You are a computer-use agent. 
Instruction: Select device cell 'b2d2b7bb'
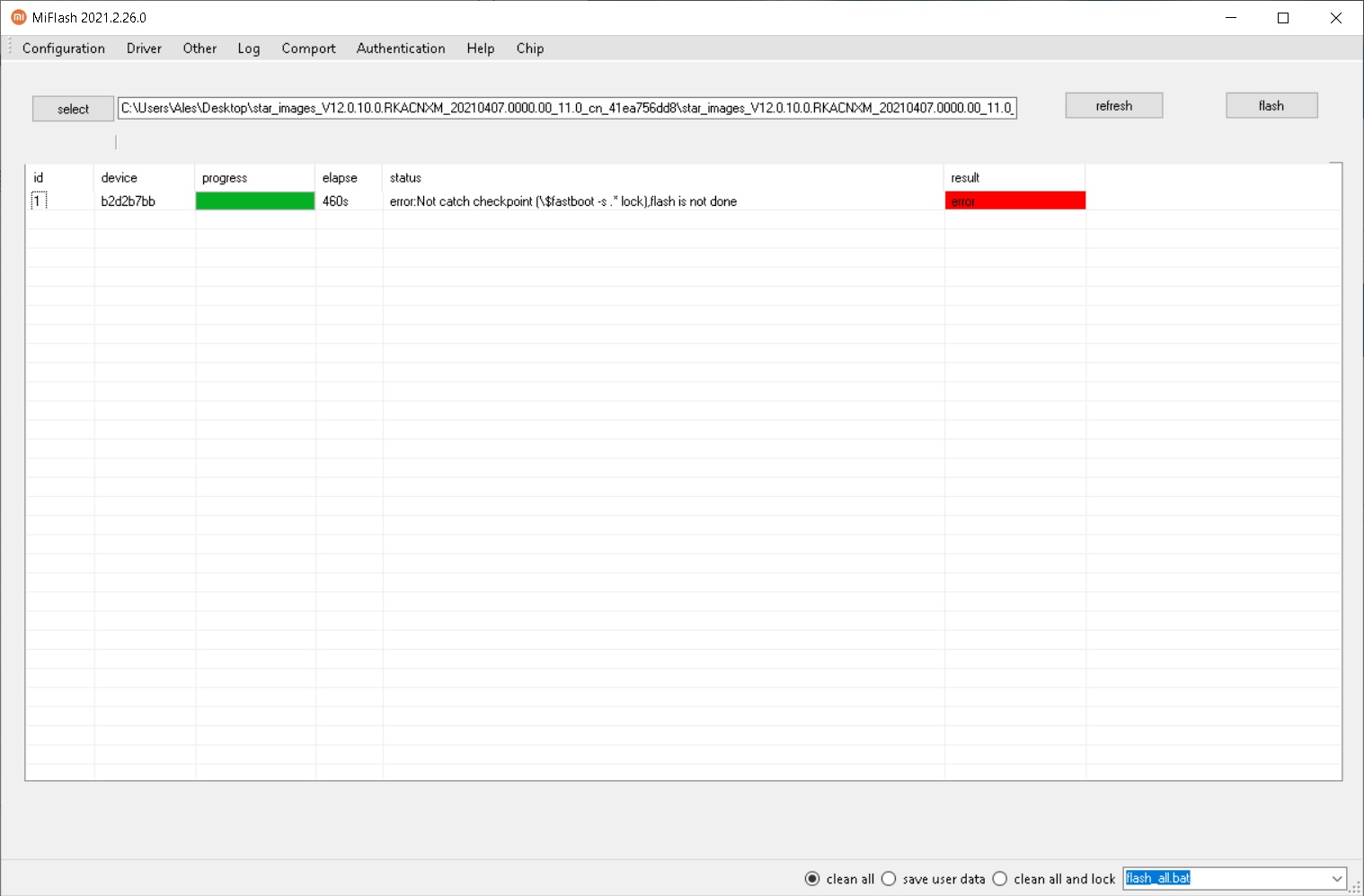click(x=128, y=201)
